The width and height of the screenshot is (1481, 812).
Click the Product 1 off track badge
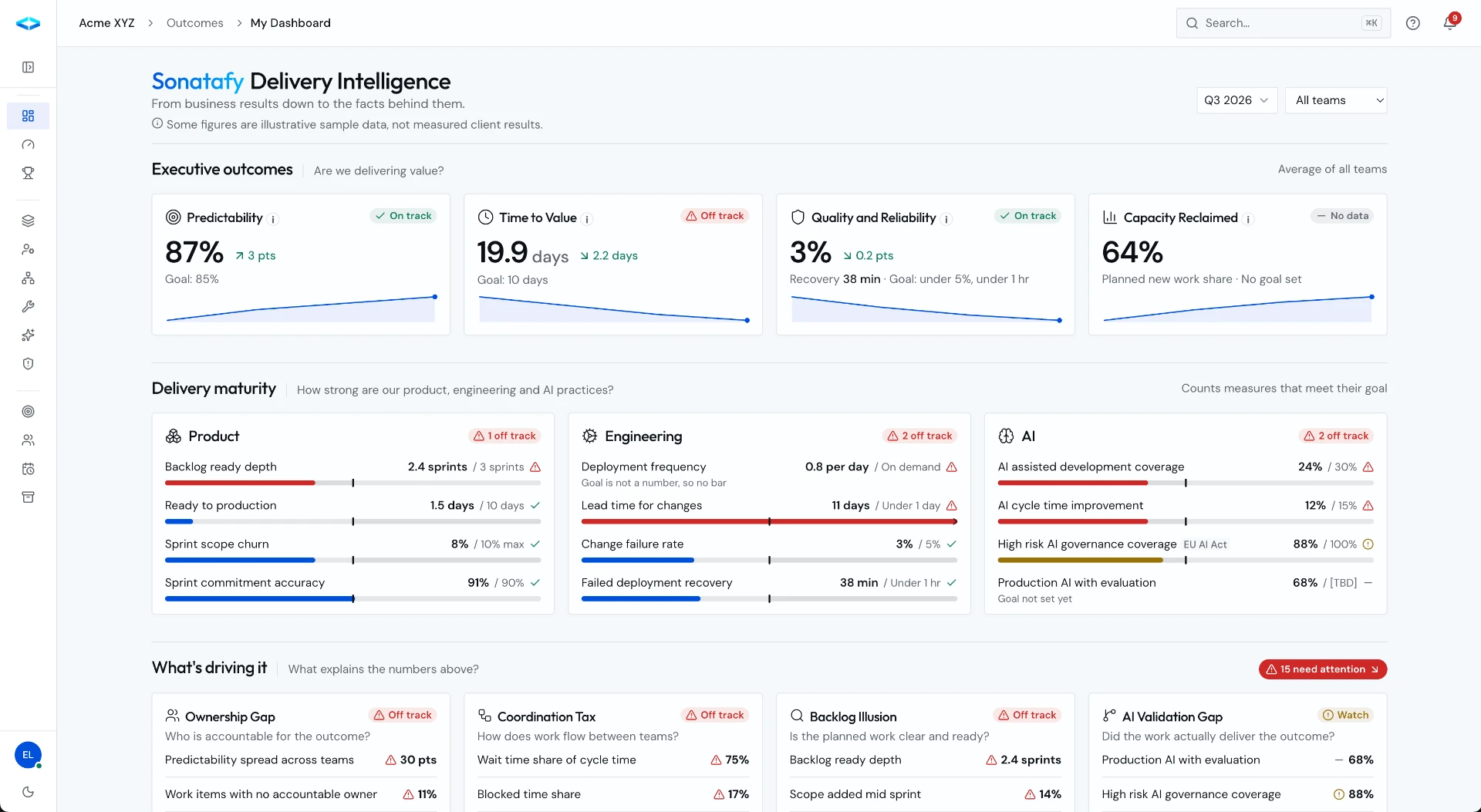(504, 436)
